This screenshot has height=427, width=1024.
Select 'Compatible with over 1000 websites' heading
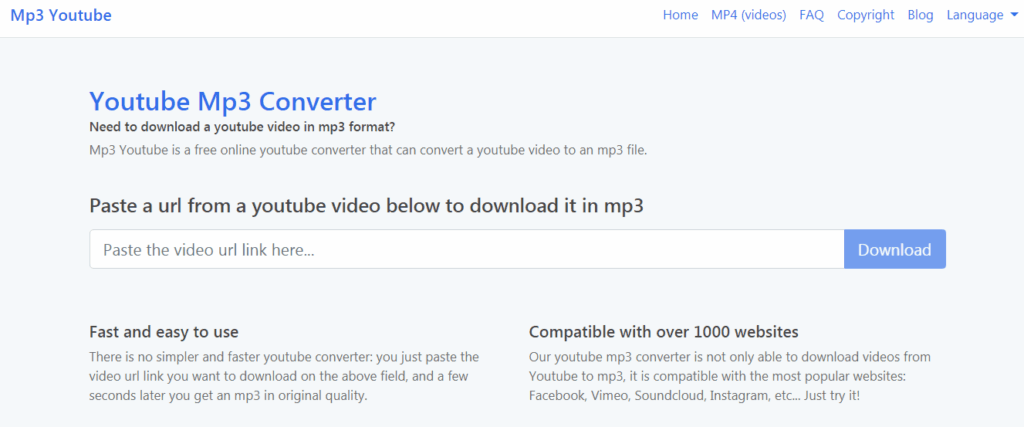pyautogui.click(x=664, y=332)
